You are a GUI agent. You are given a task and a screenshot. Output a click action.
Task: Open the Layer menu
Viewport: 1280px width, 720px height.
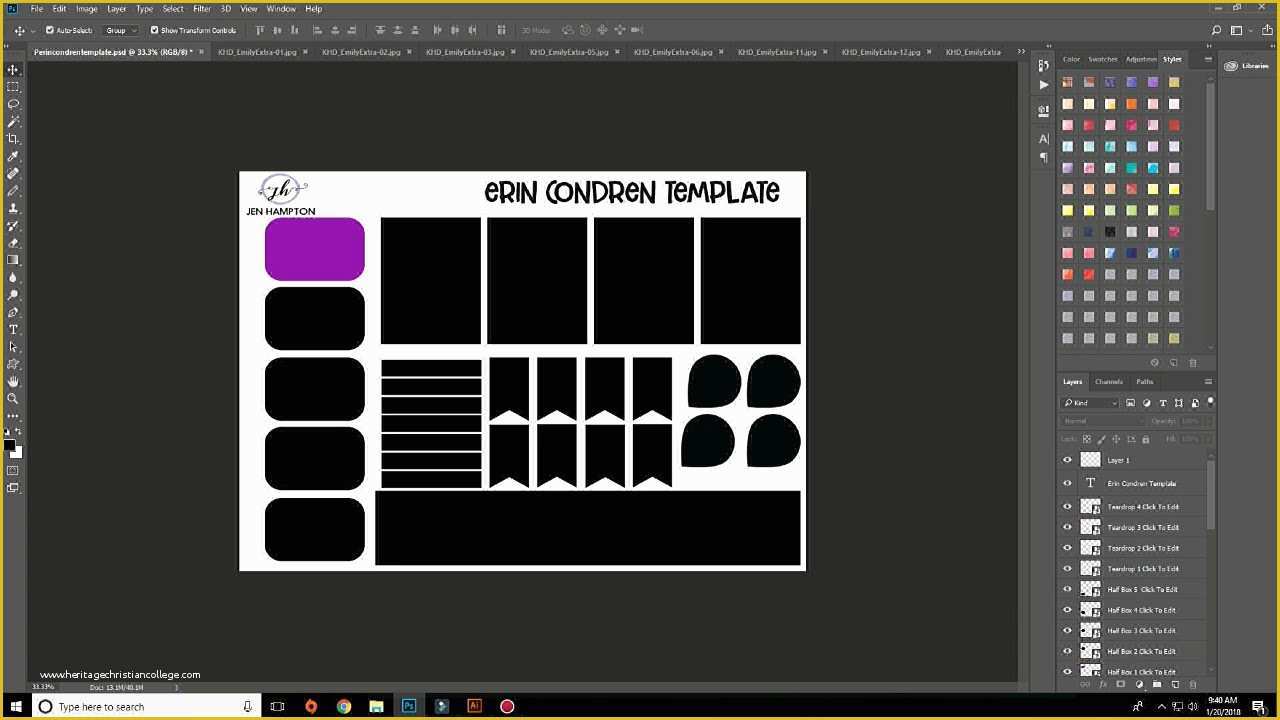click(117, 9)
